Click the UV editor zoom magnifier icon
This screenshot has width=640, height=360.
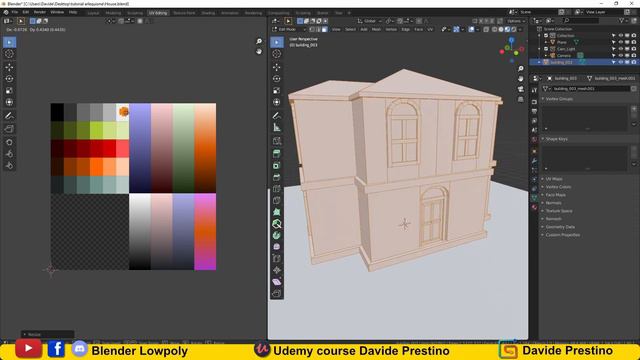coord(259,41)
